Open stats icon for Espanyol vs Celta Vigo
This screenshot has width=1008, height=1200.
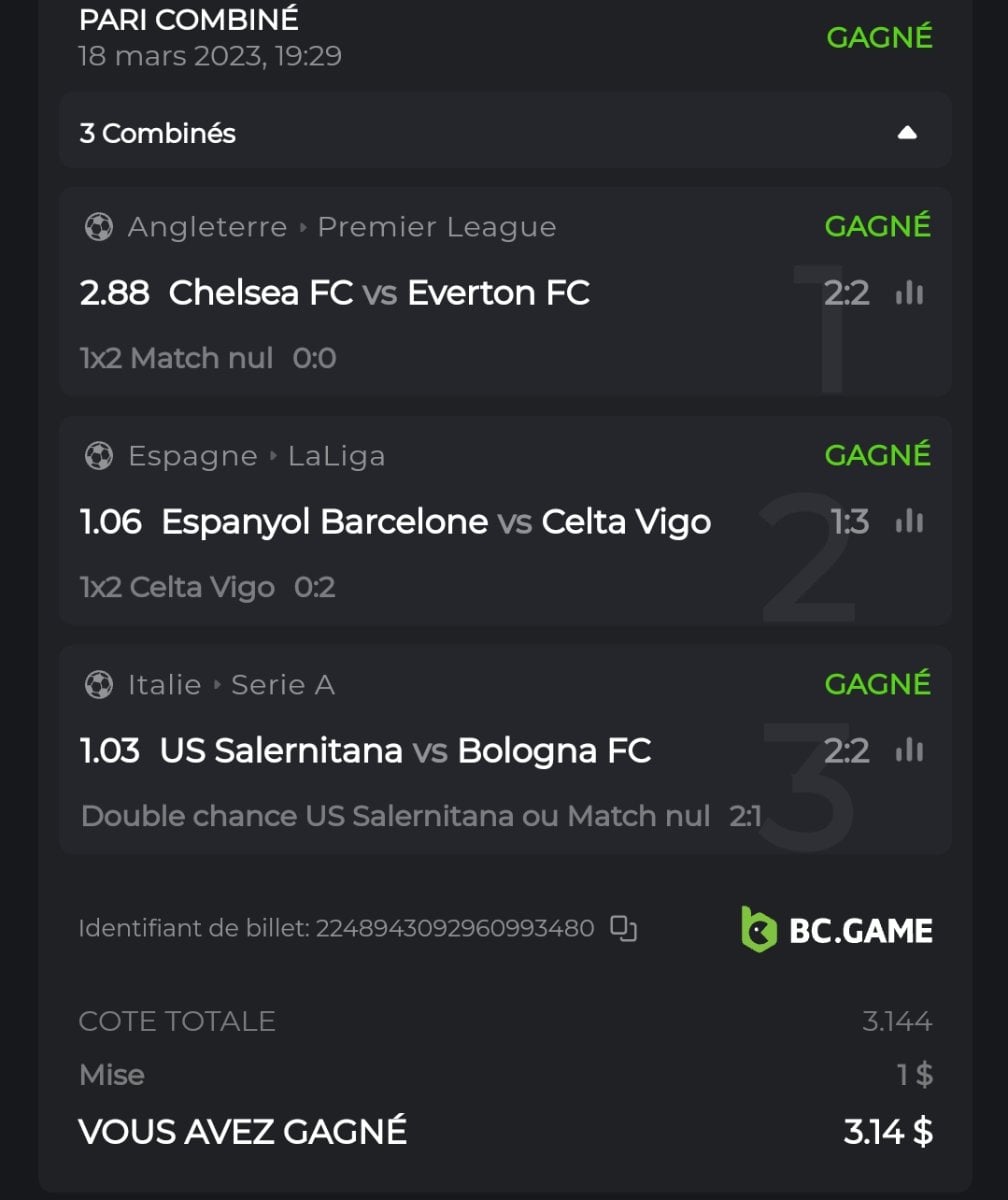click(909, 521)
